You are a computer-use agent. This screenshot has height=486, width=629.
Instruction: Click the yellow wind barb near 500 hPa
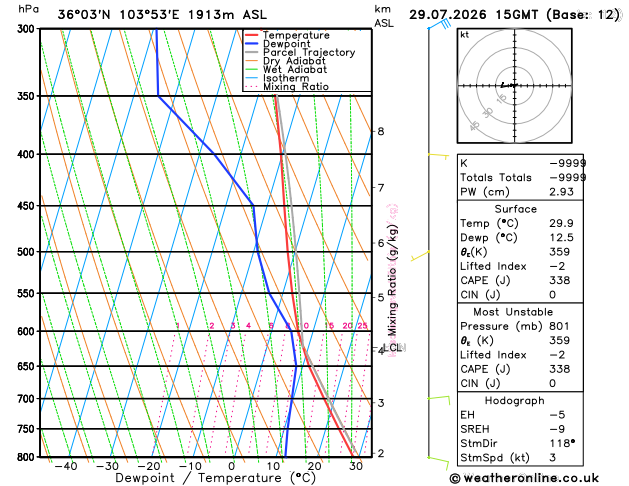tap(420, 255)
